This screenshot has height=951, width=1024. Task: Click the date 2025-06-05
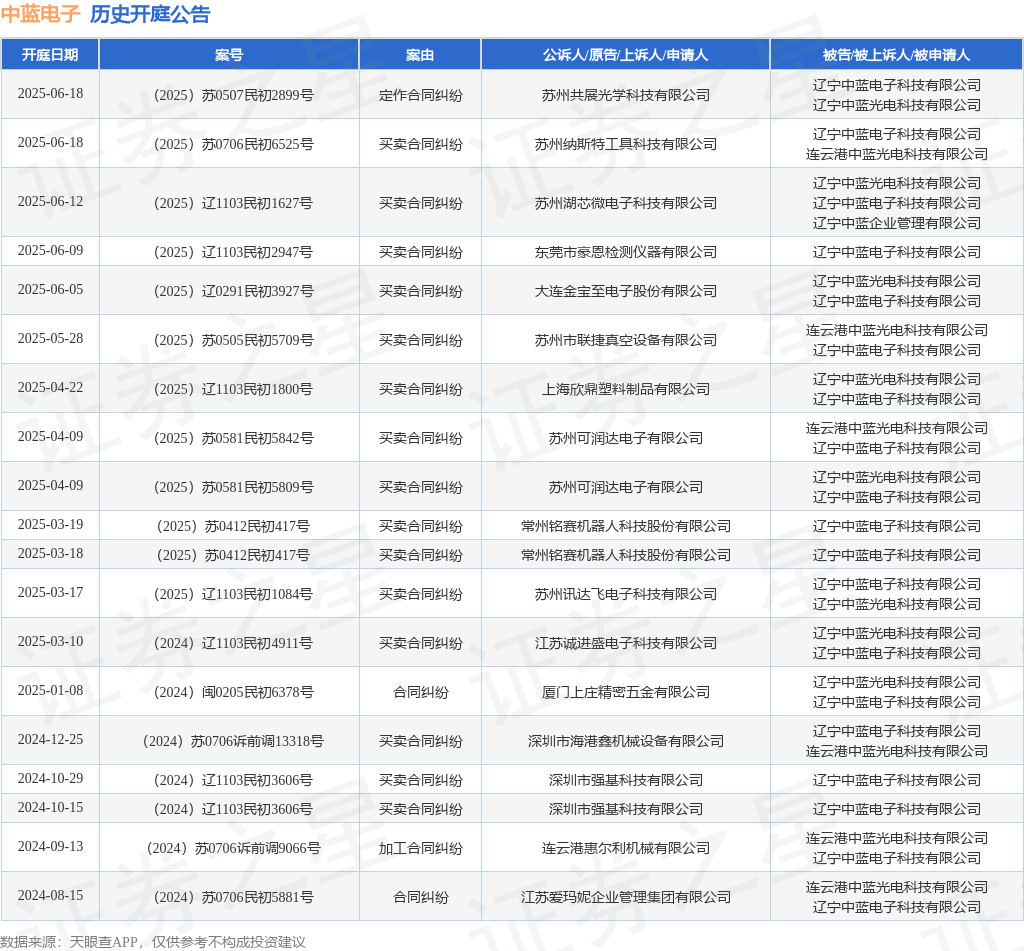50,290
